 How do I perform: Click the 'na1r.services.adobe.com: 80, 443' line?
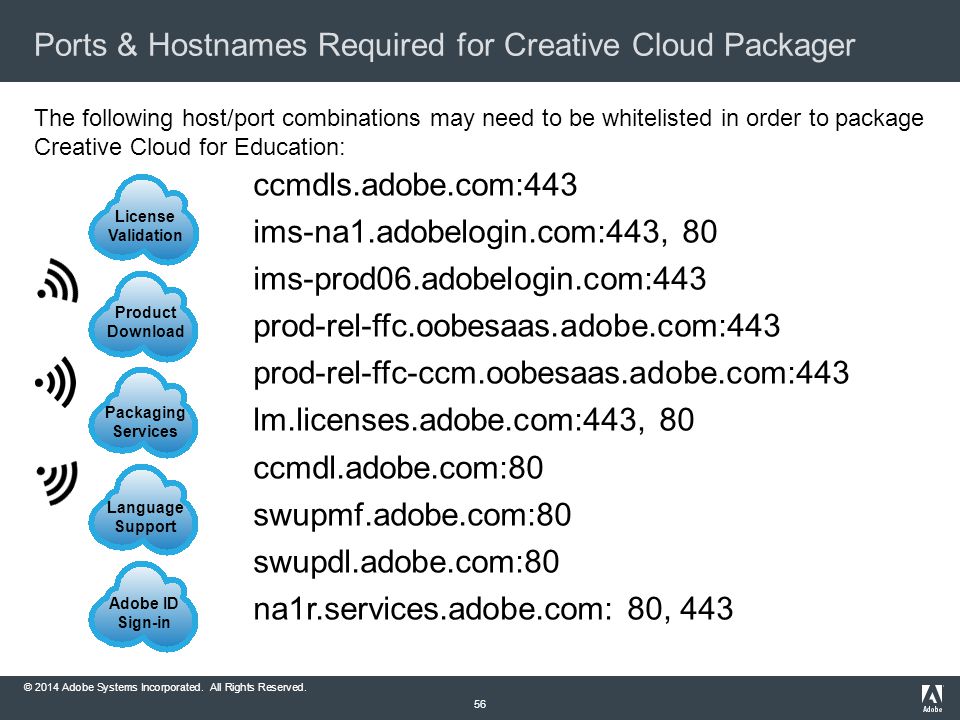click(x=493, y=609)
